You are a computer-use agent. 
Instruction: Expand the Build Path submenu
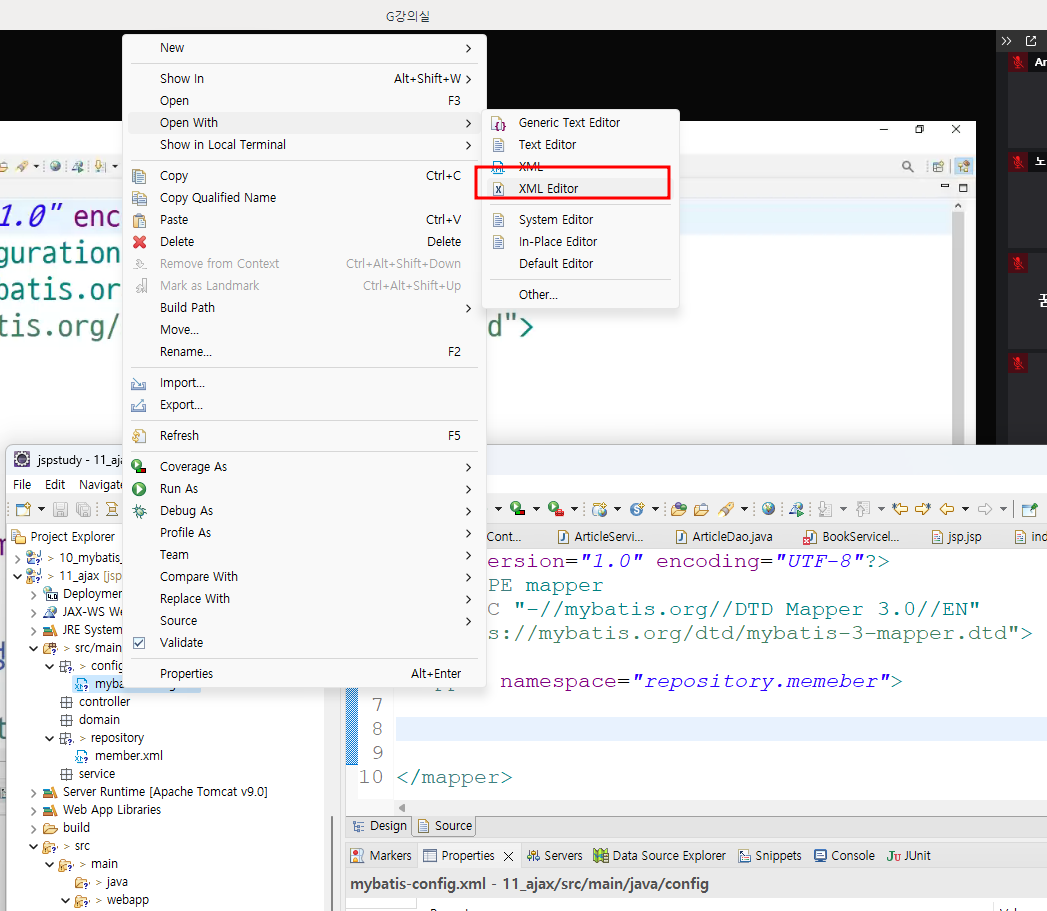468,308
